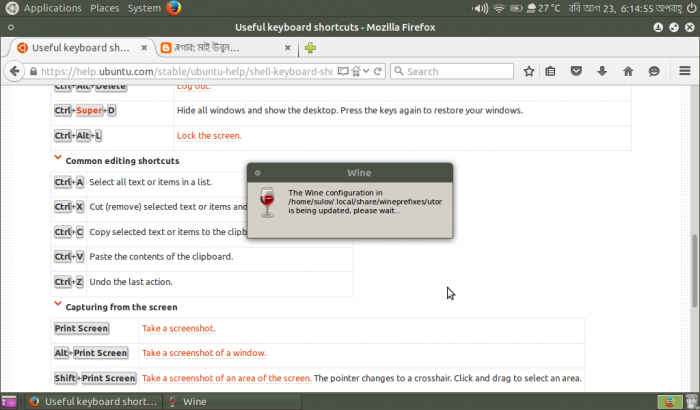Open the trash icon in bottom panel
The height and width of the screenshot is (410, 700).
pyautogui.click(x=692, y=402)
